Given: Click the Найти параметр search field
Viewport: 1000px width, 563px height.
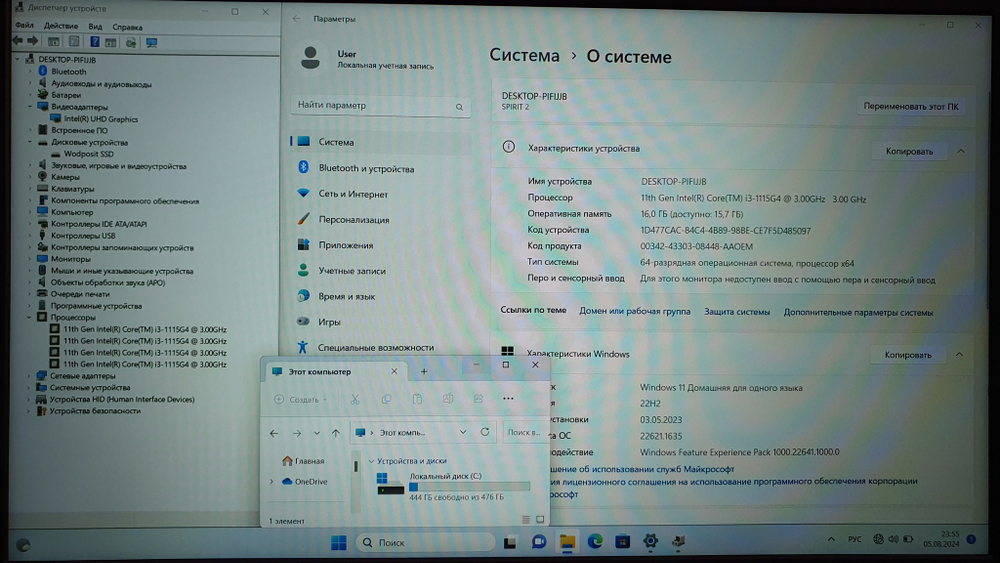Looking at the screenshot, I should point(381,106).
